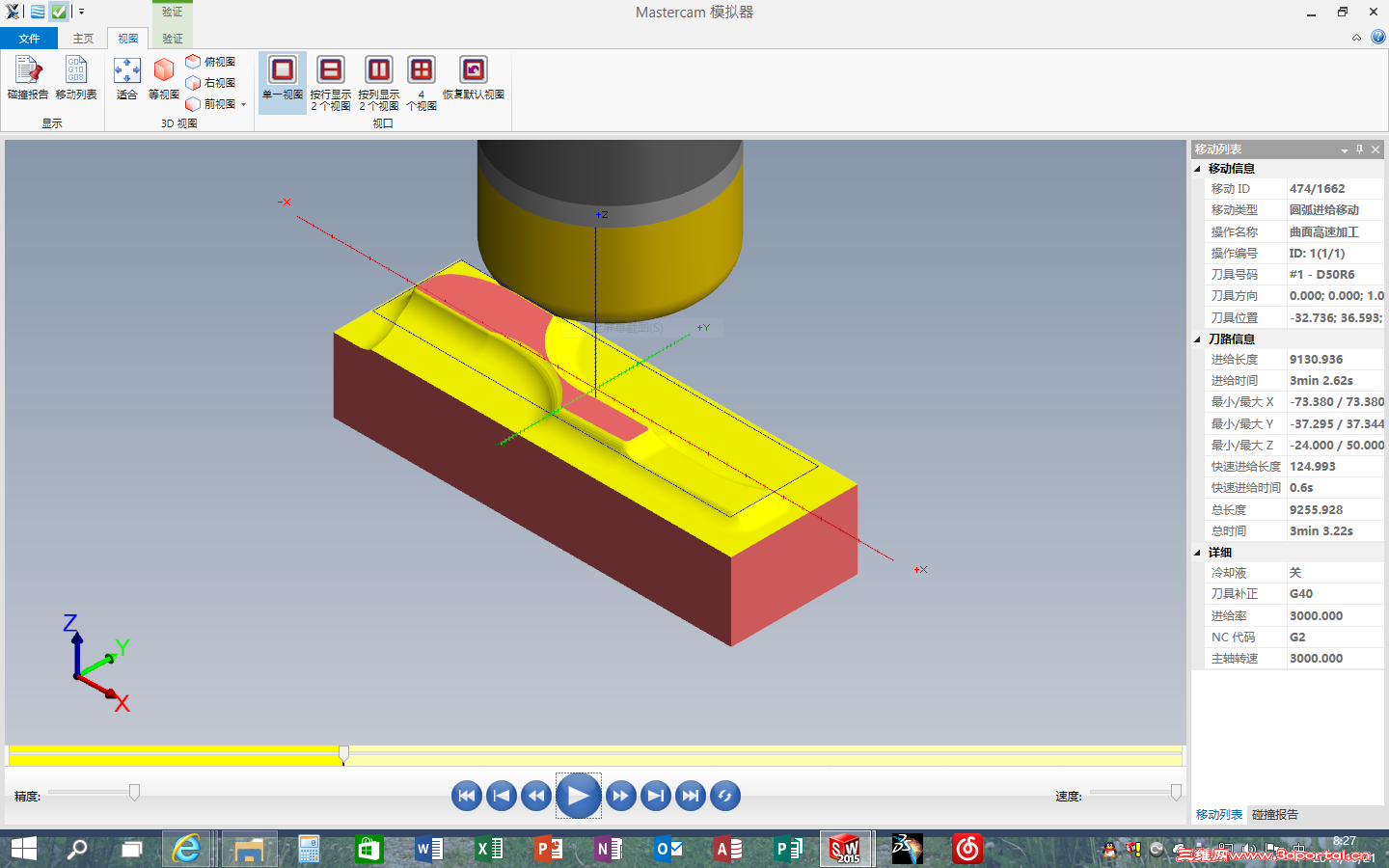Toggle the green checkmark in quick access toolbar
Image resolution: width=1389 pixels, height=868 pixels.
pos(59,12)
